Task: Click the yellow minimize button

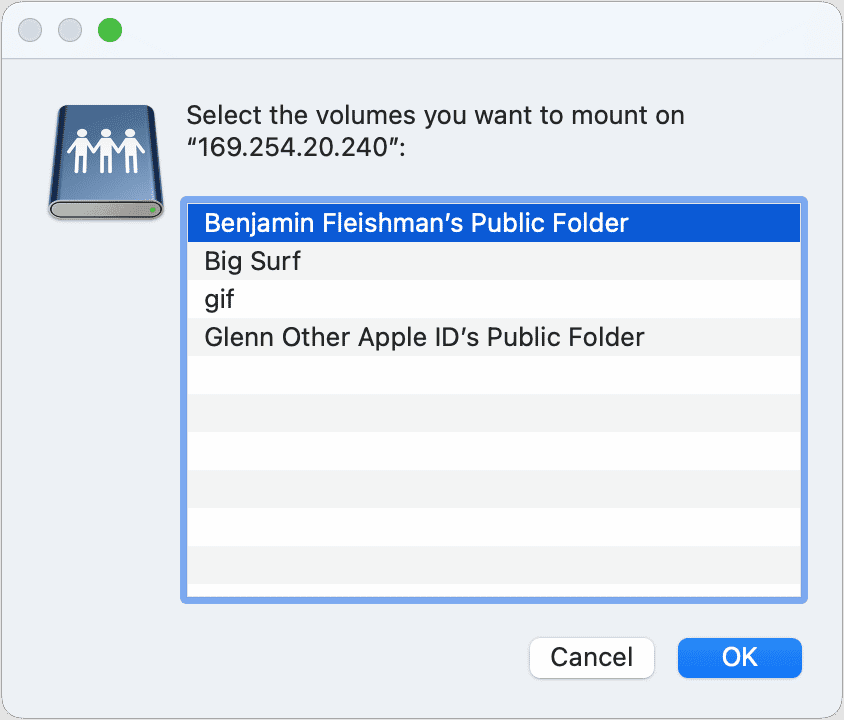Action: [70, 30]
